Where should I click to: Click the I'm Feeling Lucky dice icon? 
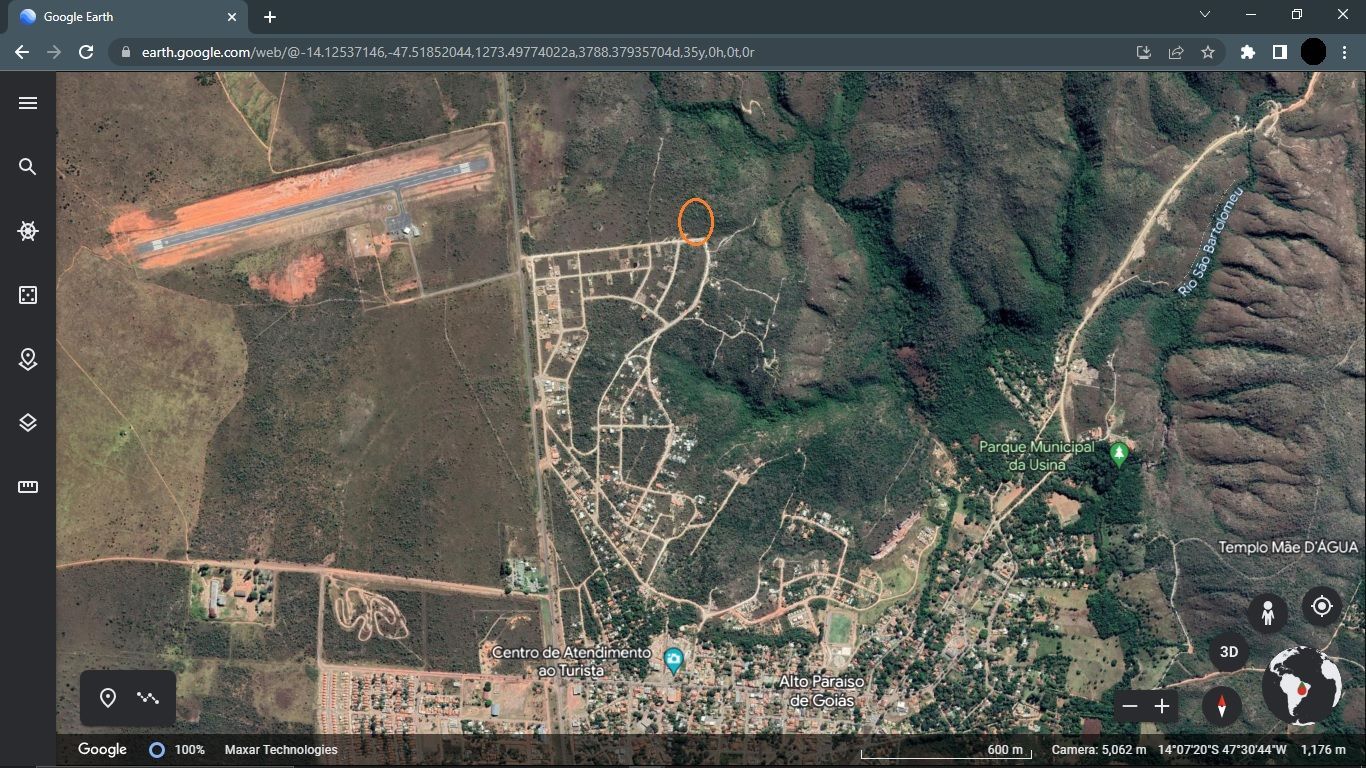(28, 295)
